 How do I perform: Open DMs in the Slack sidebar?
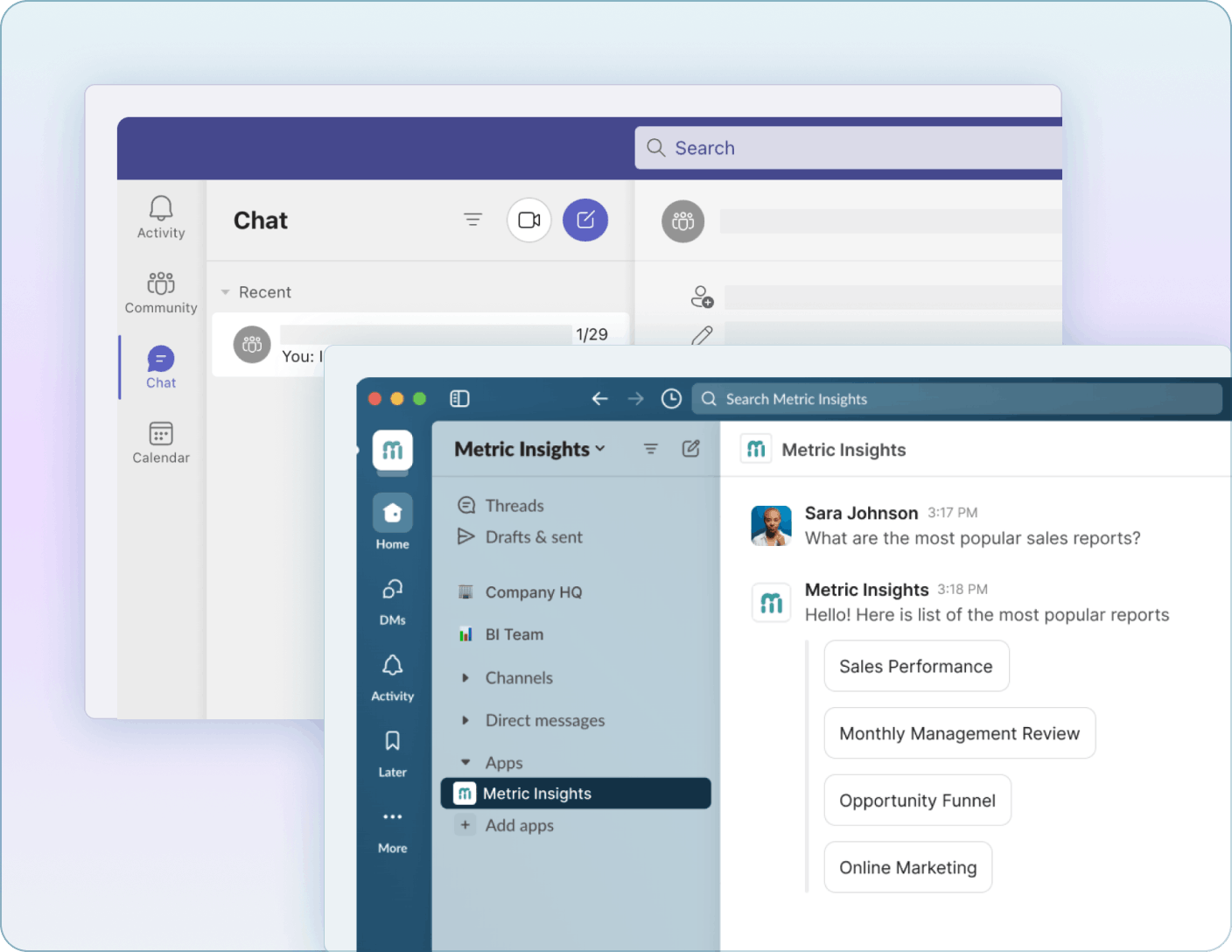click(x=391, y=601)
